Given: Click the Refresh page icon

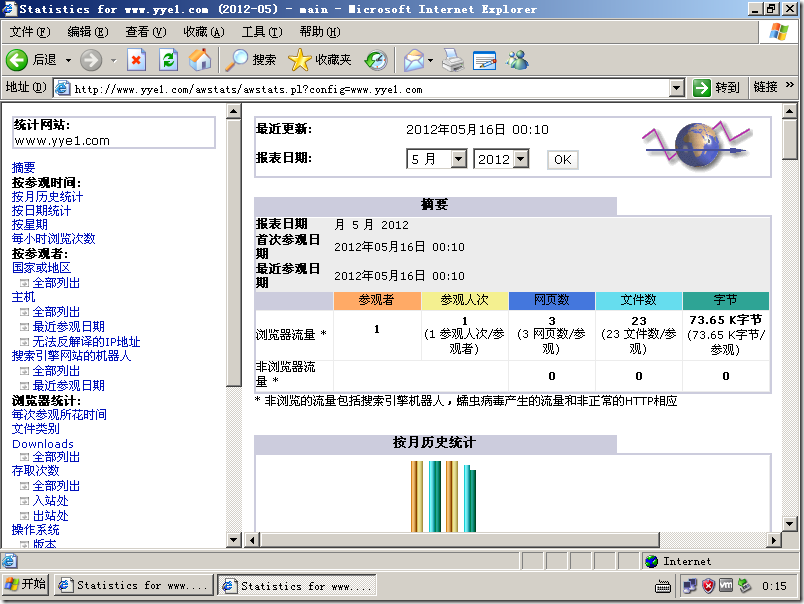Looking at the screenshot, I should click(168, 61).
